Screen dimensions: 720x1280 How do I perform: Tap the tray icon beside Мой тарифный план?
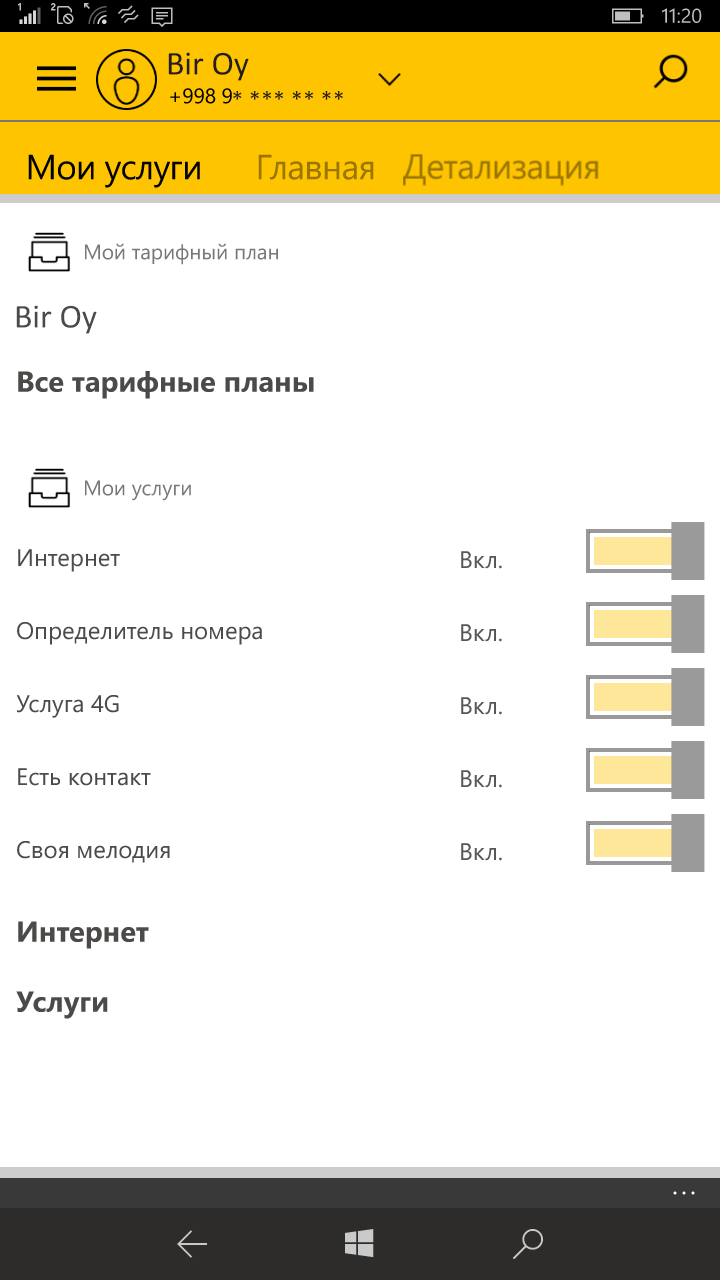click(x=49, y=252)
